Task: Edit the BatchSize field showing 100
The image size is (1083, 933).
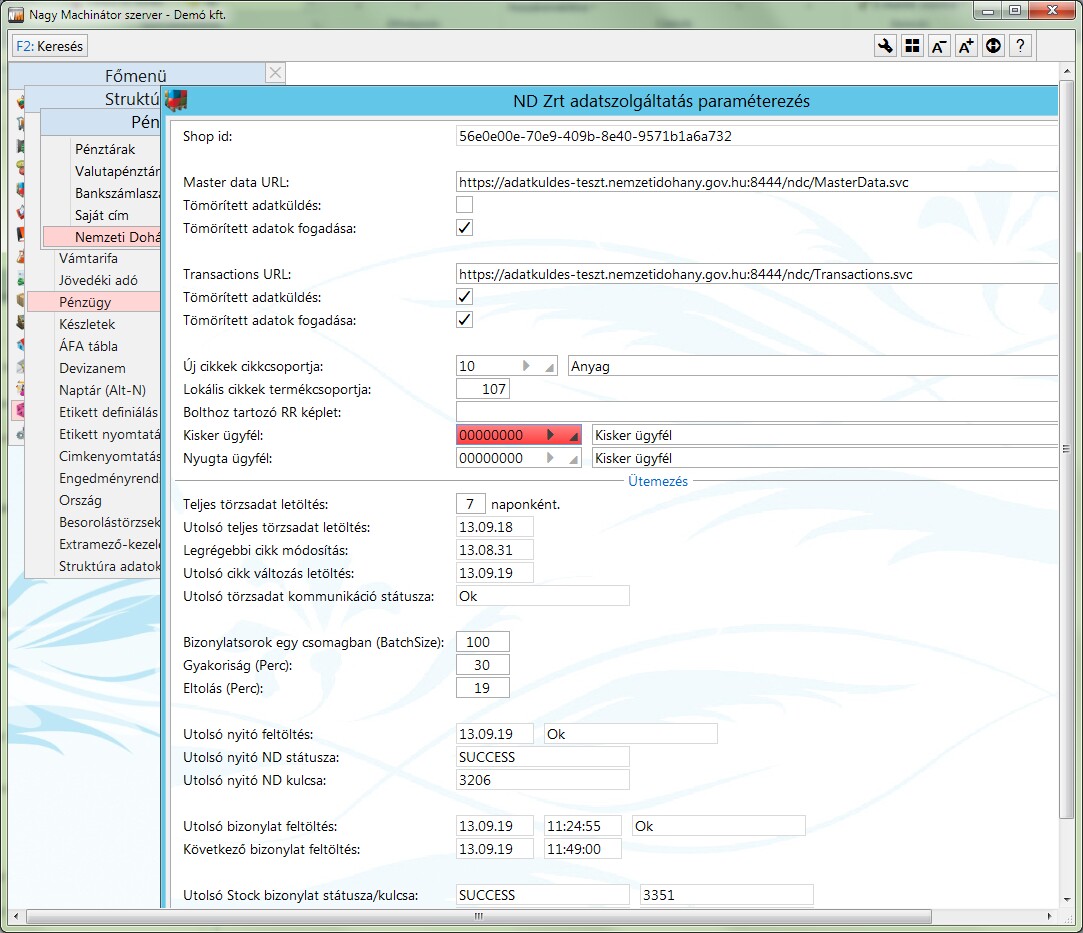Action: pos(483,642)
